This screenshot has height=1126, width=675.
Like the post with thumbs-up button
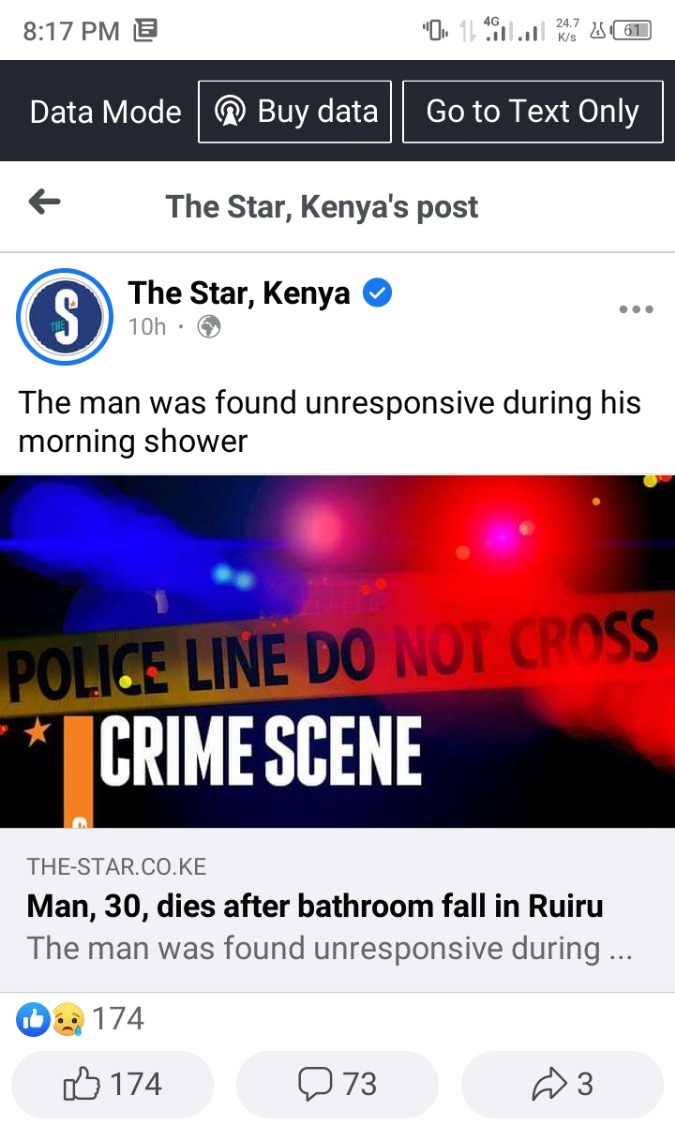[113, 1084]
